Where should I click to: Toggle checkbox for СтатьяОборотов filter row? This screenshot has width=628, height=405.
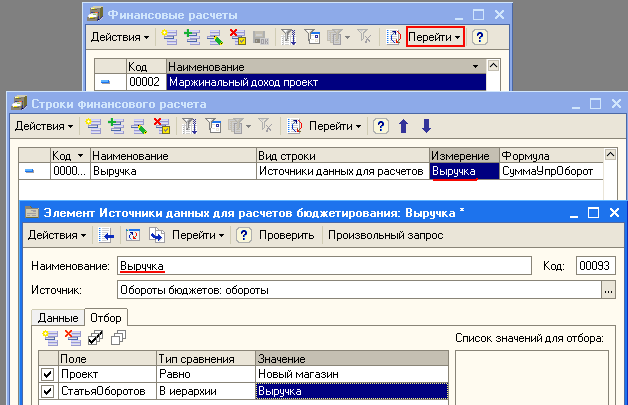click(x=47, y=391)
